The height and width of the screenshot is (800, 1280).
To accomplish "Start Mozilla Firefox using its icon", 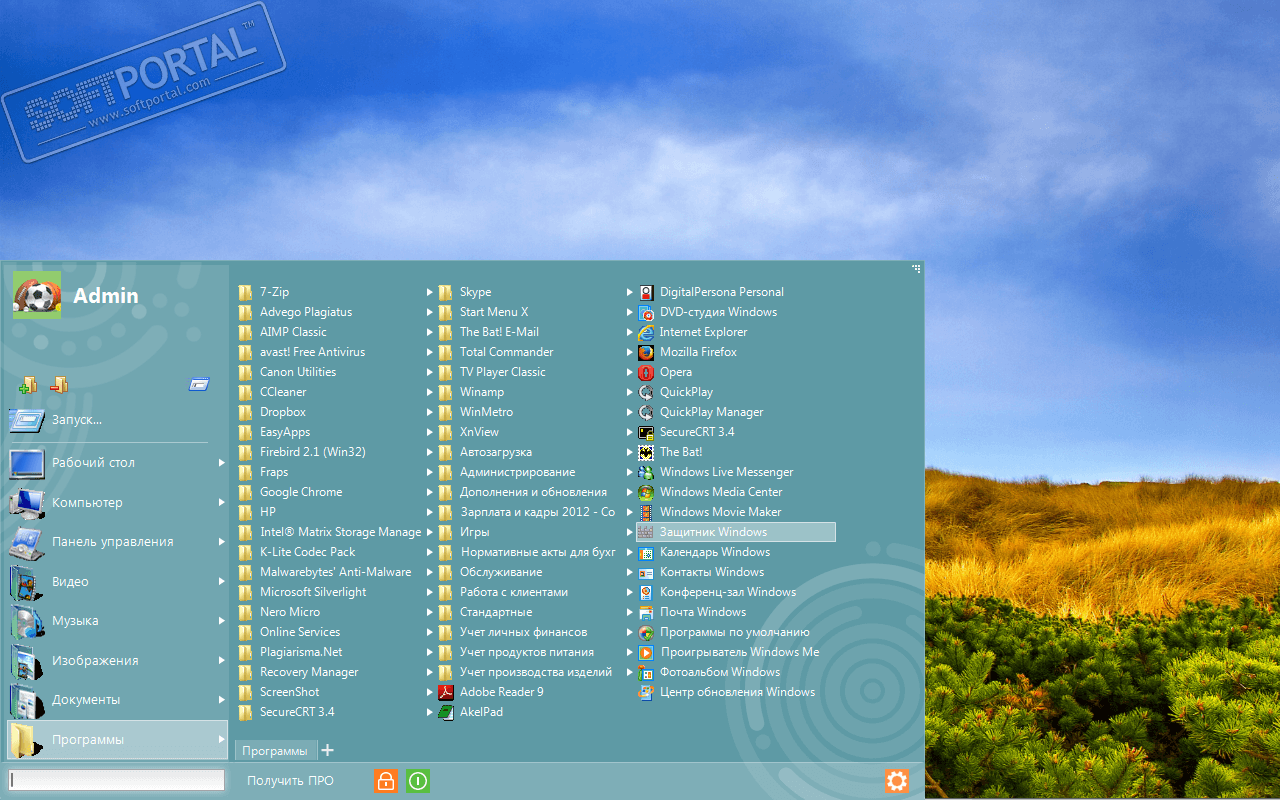I will [646, 352].
